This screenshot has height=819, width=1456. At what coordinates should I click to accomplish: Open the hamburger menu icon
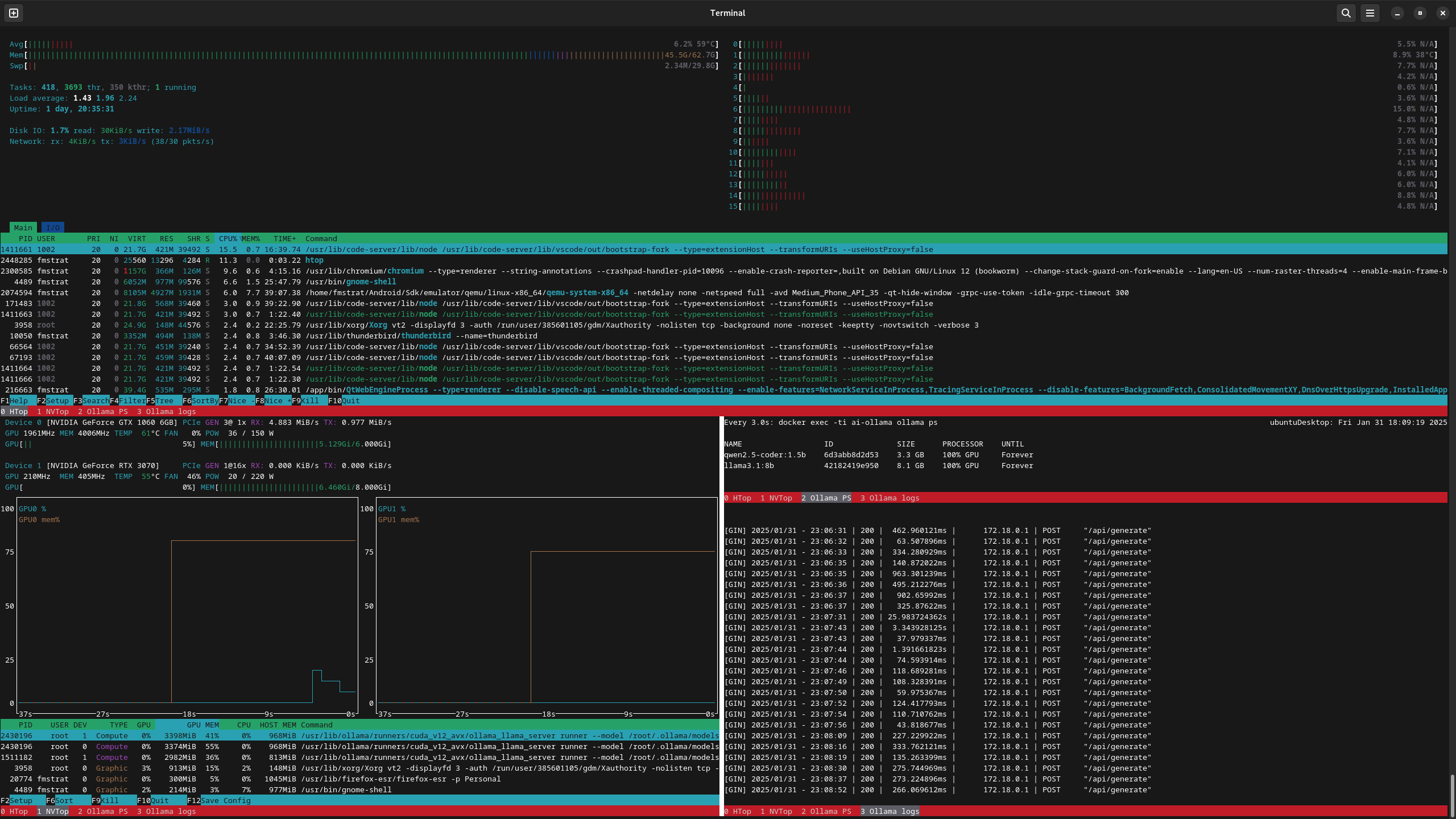[1370, 13]
